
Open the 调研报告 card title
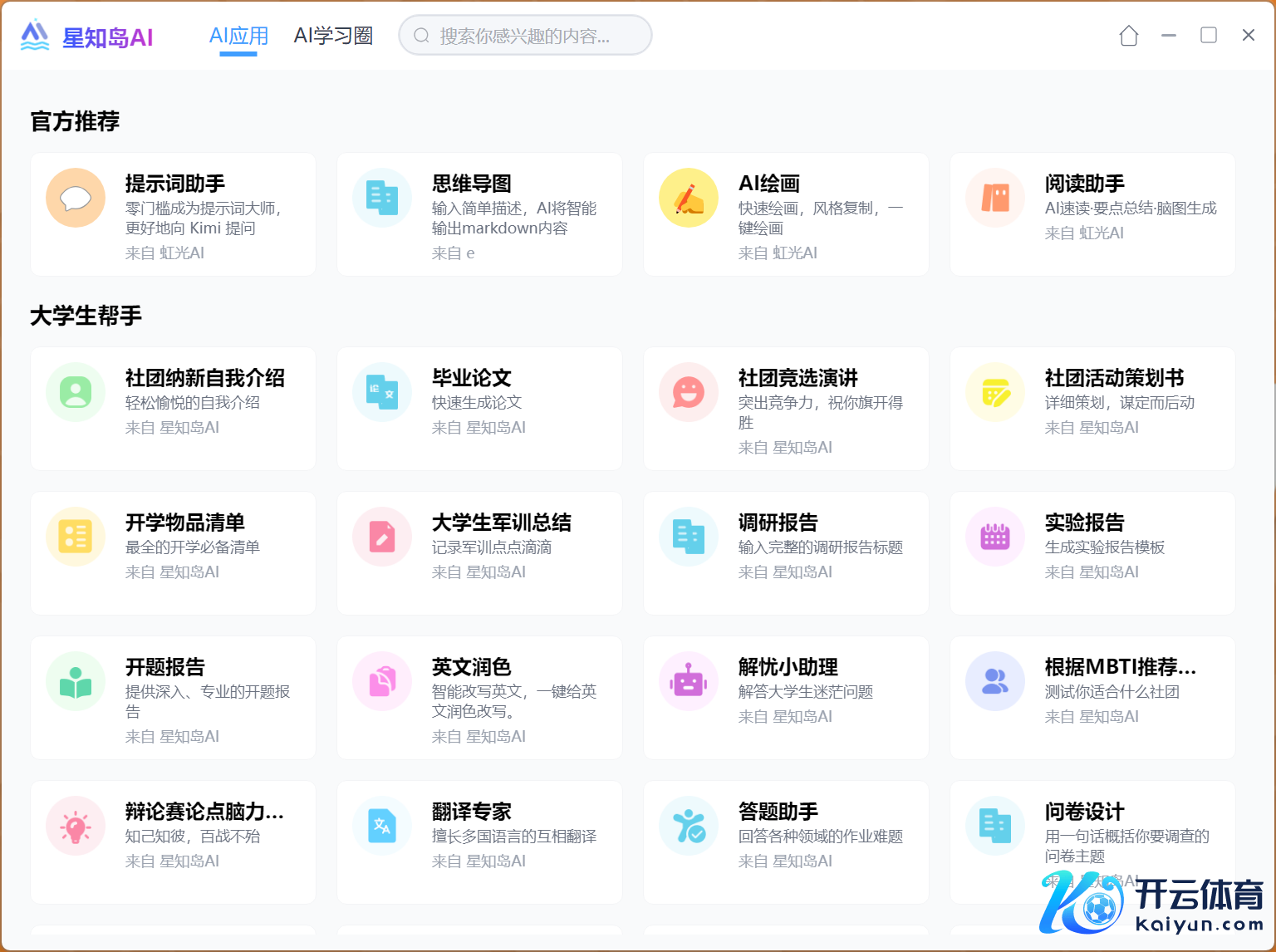[778, 523]
